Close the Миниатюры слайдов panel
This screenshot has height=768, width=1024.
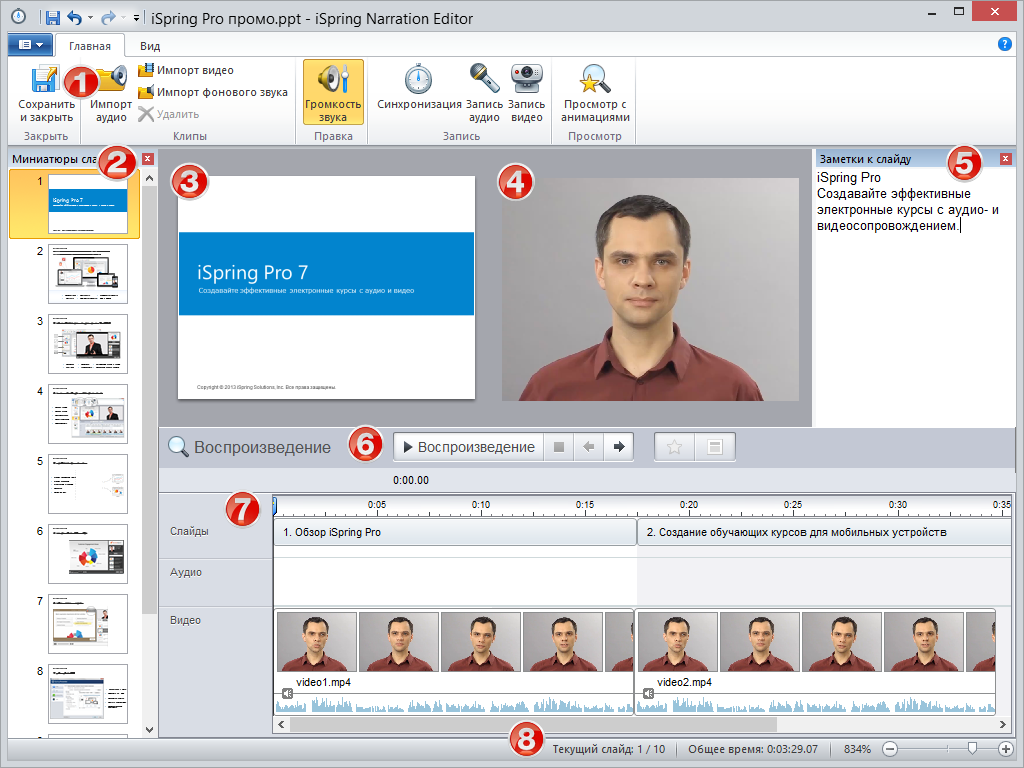pyautogui.click(x=148, y=159)
